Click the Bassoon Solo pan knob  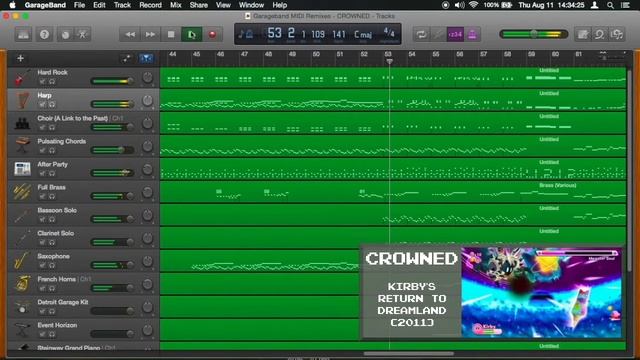(147, 215)
